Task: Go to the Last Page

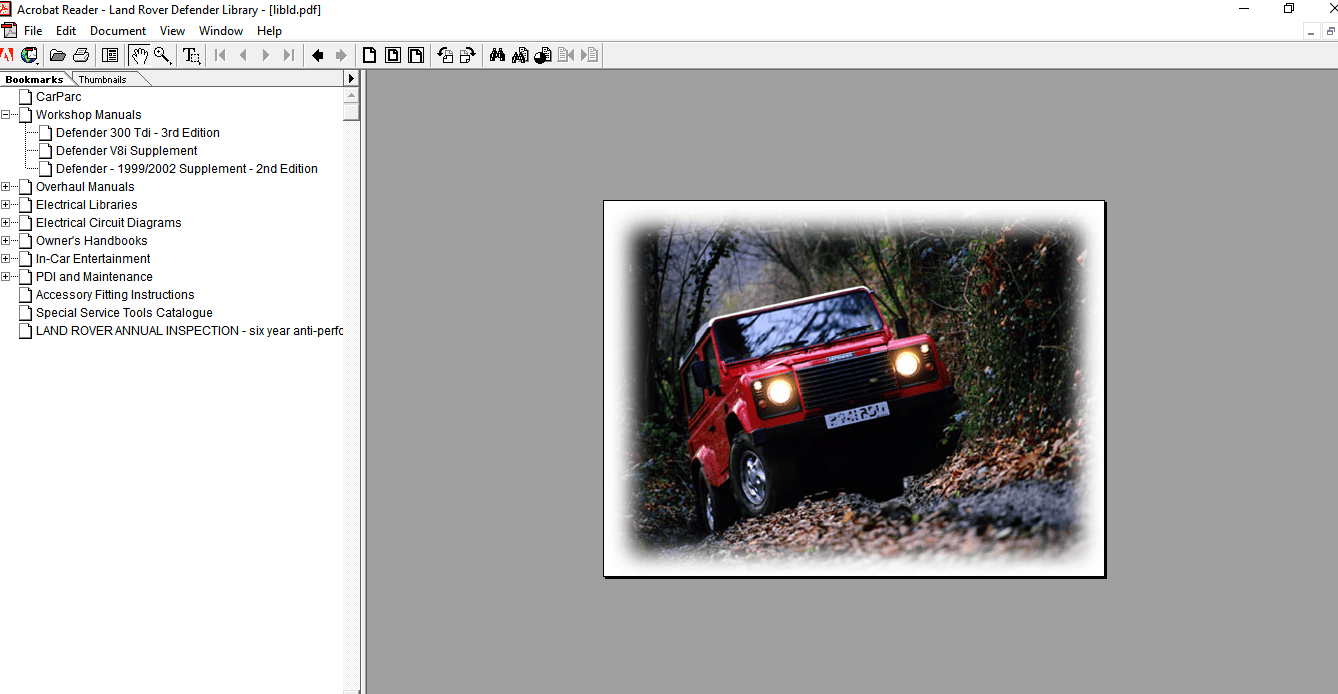Action: 289,55
